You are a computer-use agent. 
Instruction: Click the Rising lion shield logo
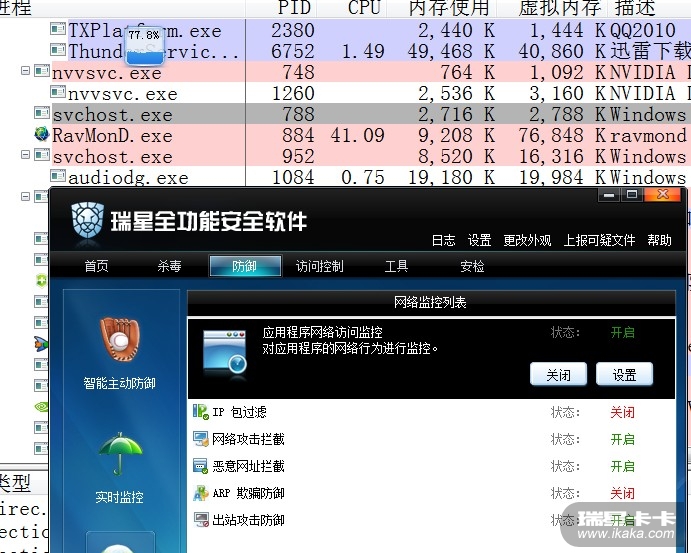pyautogui.click(x=87, y=220)
